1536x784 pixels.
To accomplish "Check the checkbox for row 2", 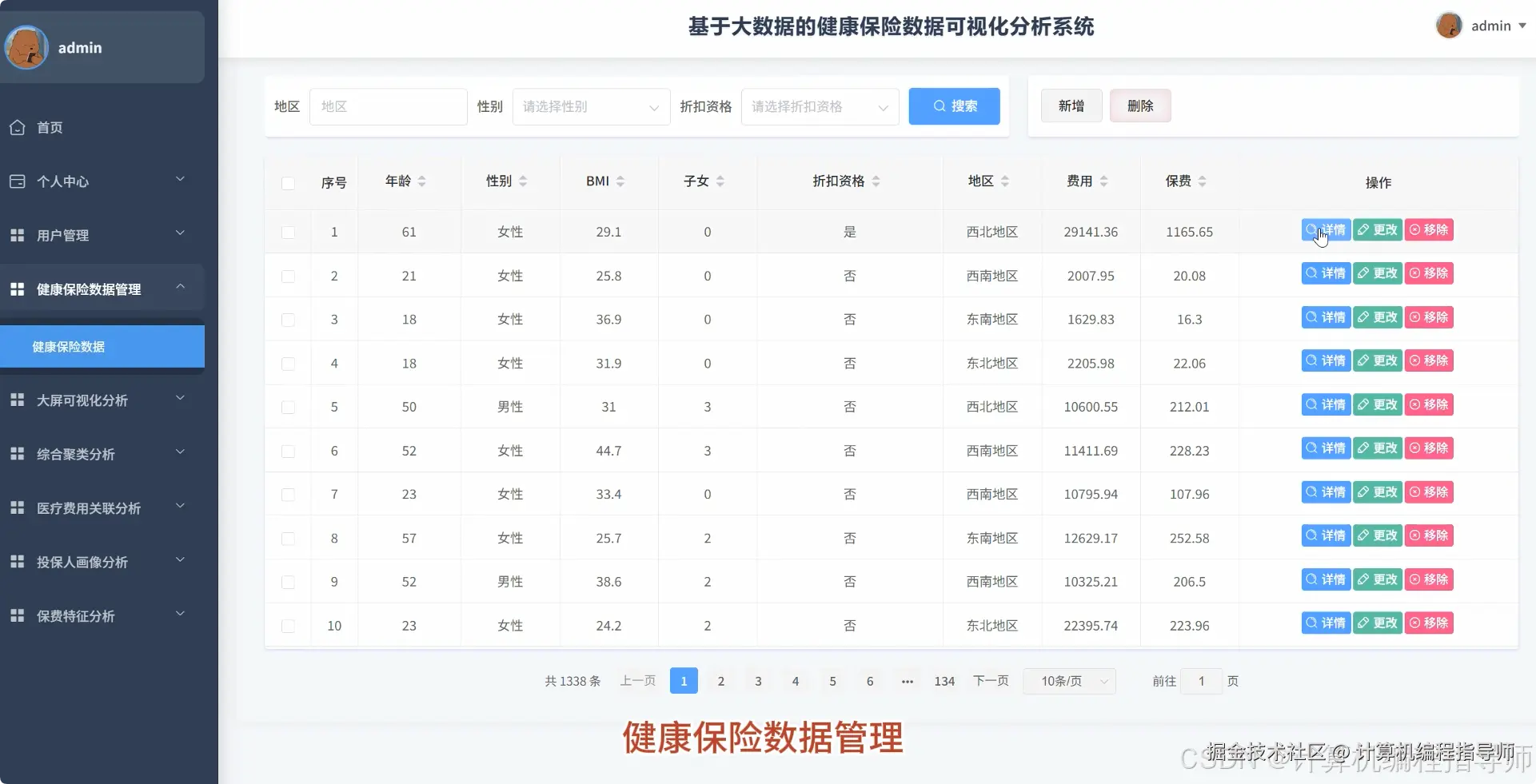I will pos(288,276).
